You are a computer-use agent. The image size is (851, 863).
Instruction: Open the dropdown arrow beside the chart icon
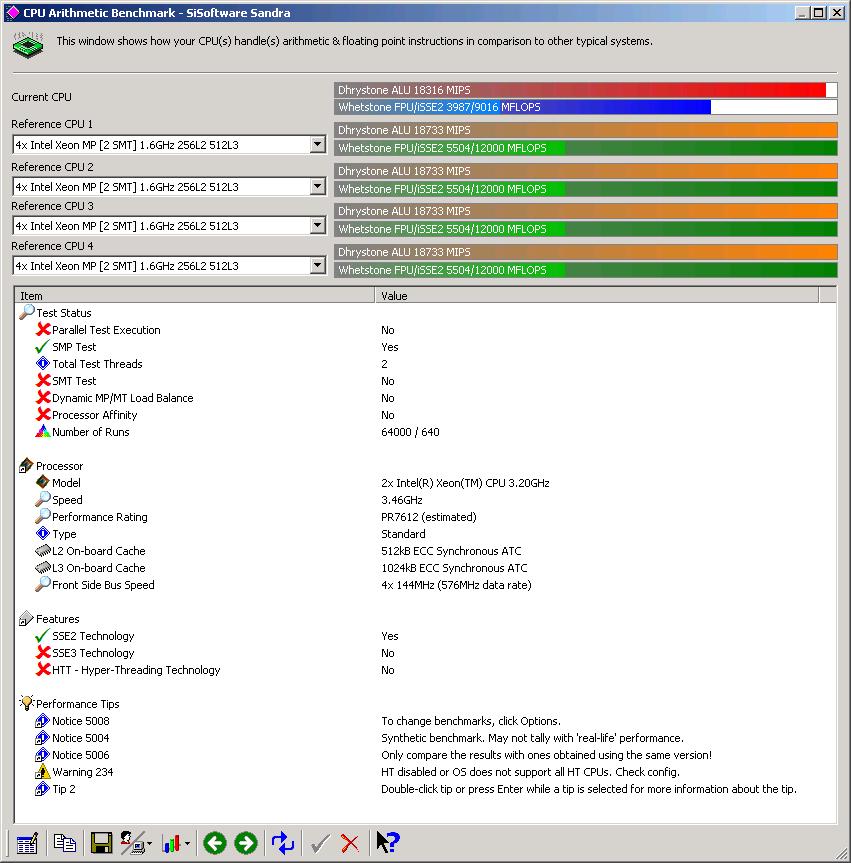click(x=187, y=844)
